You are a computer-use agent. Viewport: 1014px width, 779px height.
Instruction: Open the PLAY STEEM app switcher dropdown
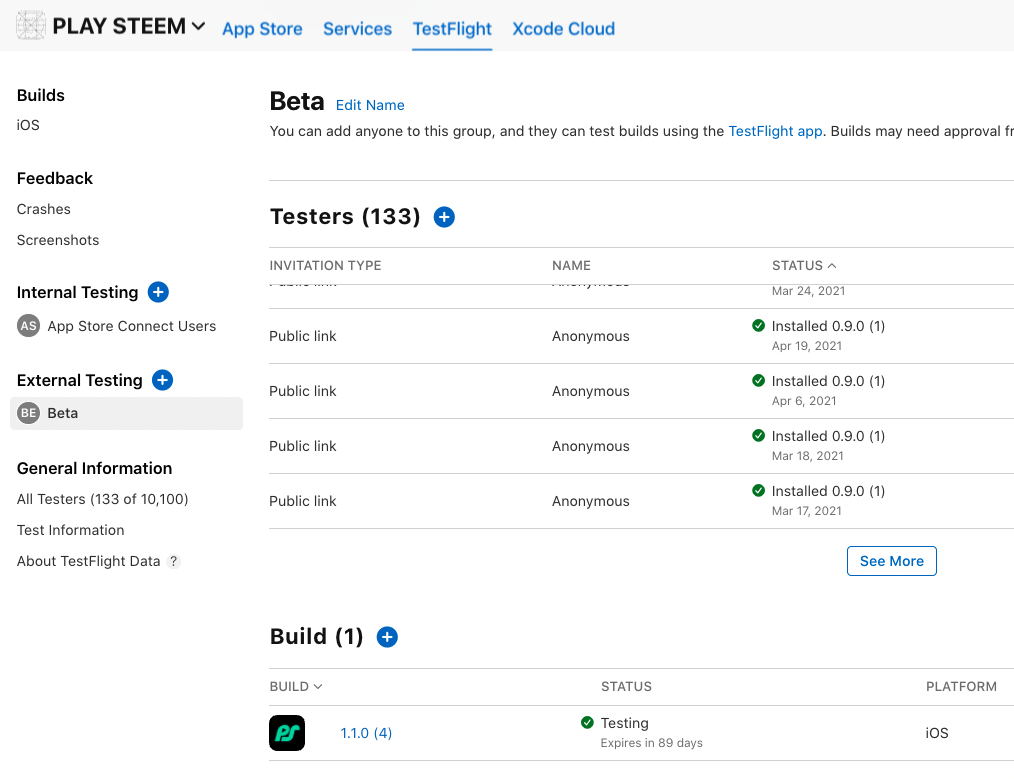click(x=199, y=27)
